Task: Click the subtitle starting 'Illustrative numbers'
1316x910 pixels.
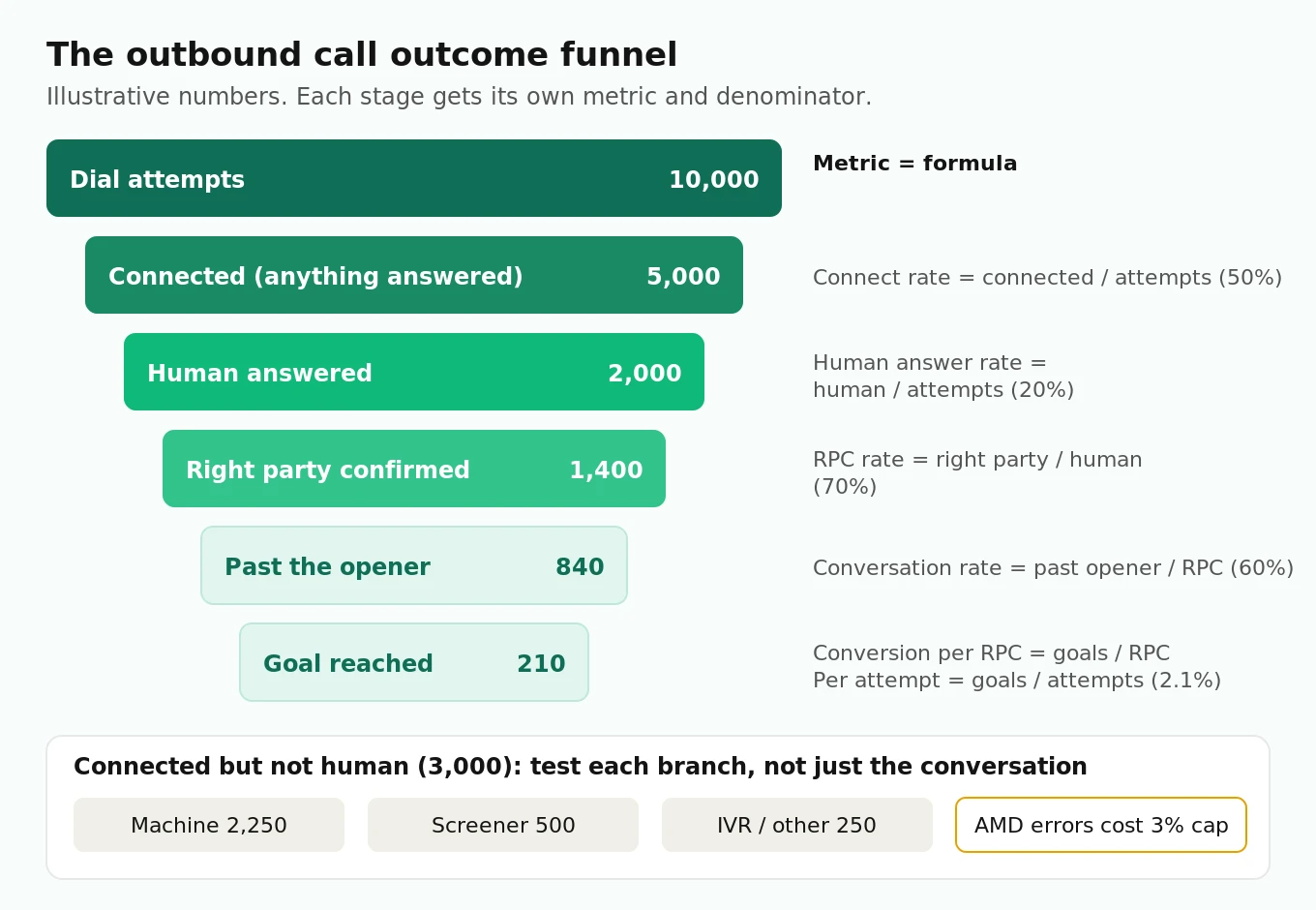Action: [459, 97]
